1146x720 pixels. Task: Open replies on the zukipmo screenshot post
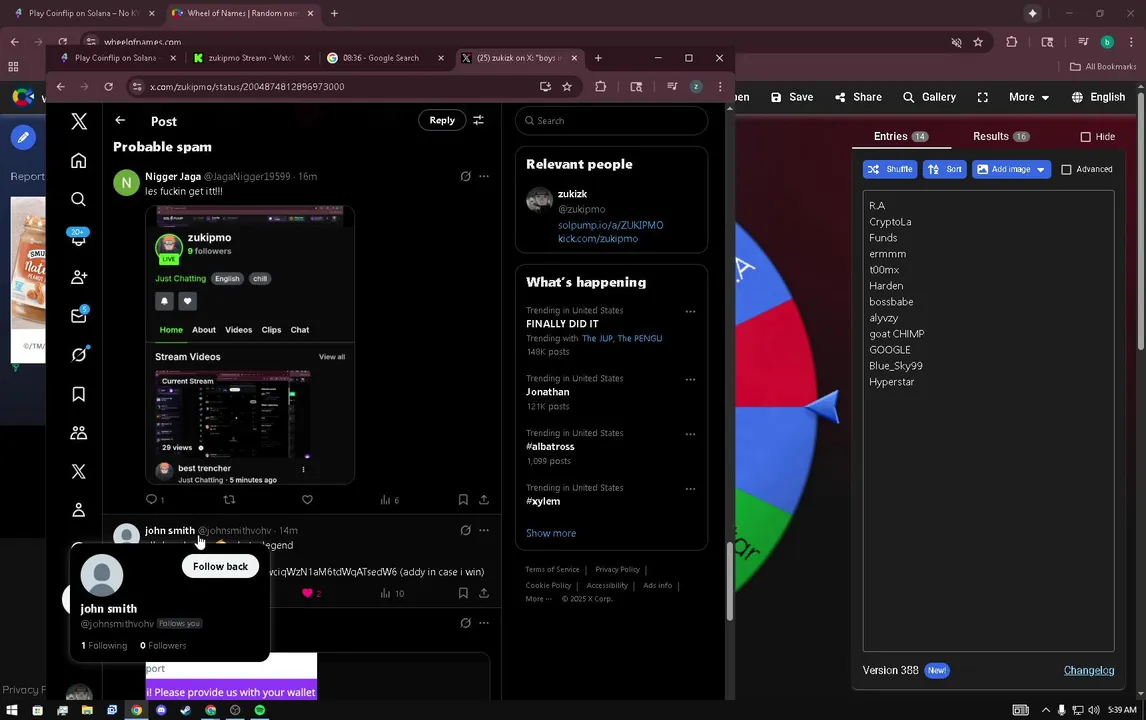(x=154, y=500)
